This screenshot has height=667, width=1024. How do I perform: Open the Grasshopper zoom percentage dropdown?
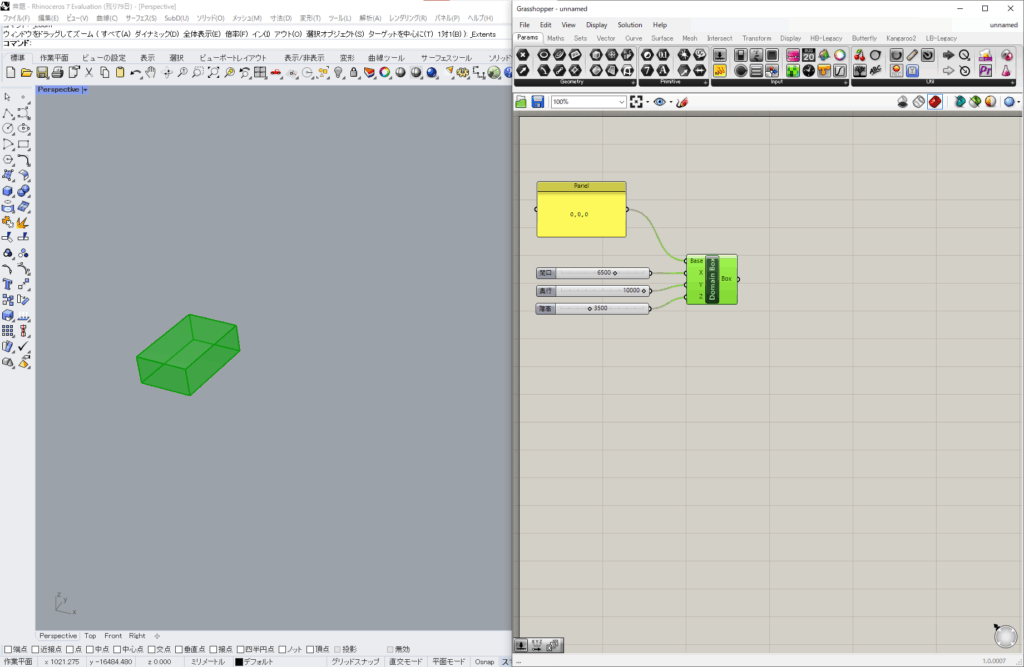coord(621,102)
